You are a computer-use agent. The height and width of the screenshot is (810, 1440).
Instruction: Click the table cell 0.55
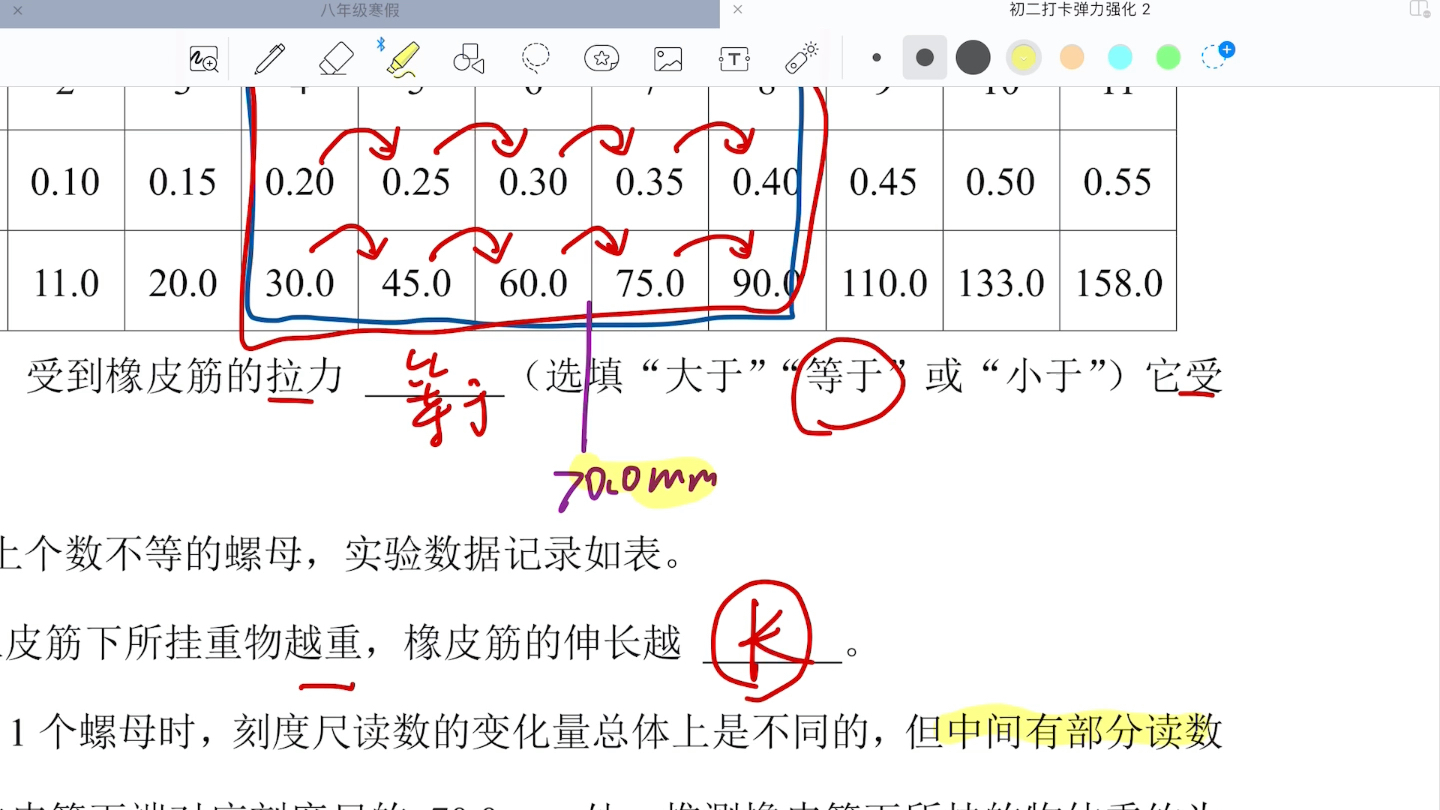[x=1117, y=182]
